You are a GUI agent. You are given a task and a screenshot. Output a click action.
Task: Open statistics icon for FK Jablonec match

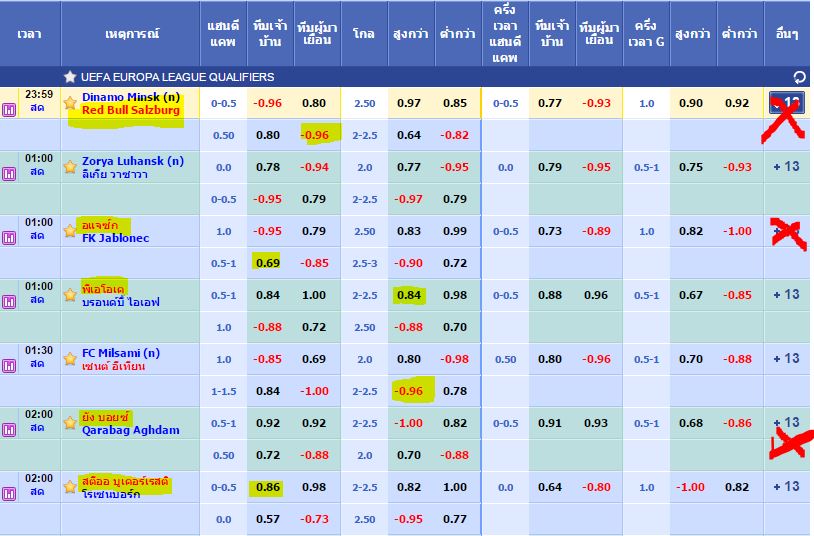pyautogui.click(x=9, y=238)
